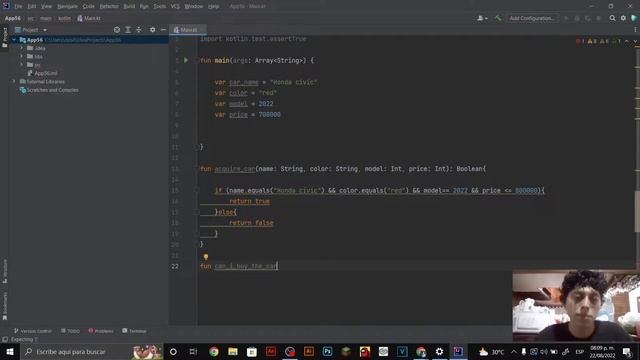Collapse the App56 root project node

click(14, 40)
